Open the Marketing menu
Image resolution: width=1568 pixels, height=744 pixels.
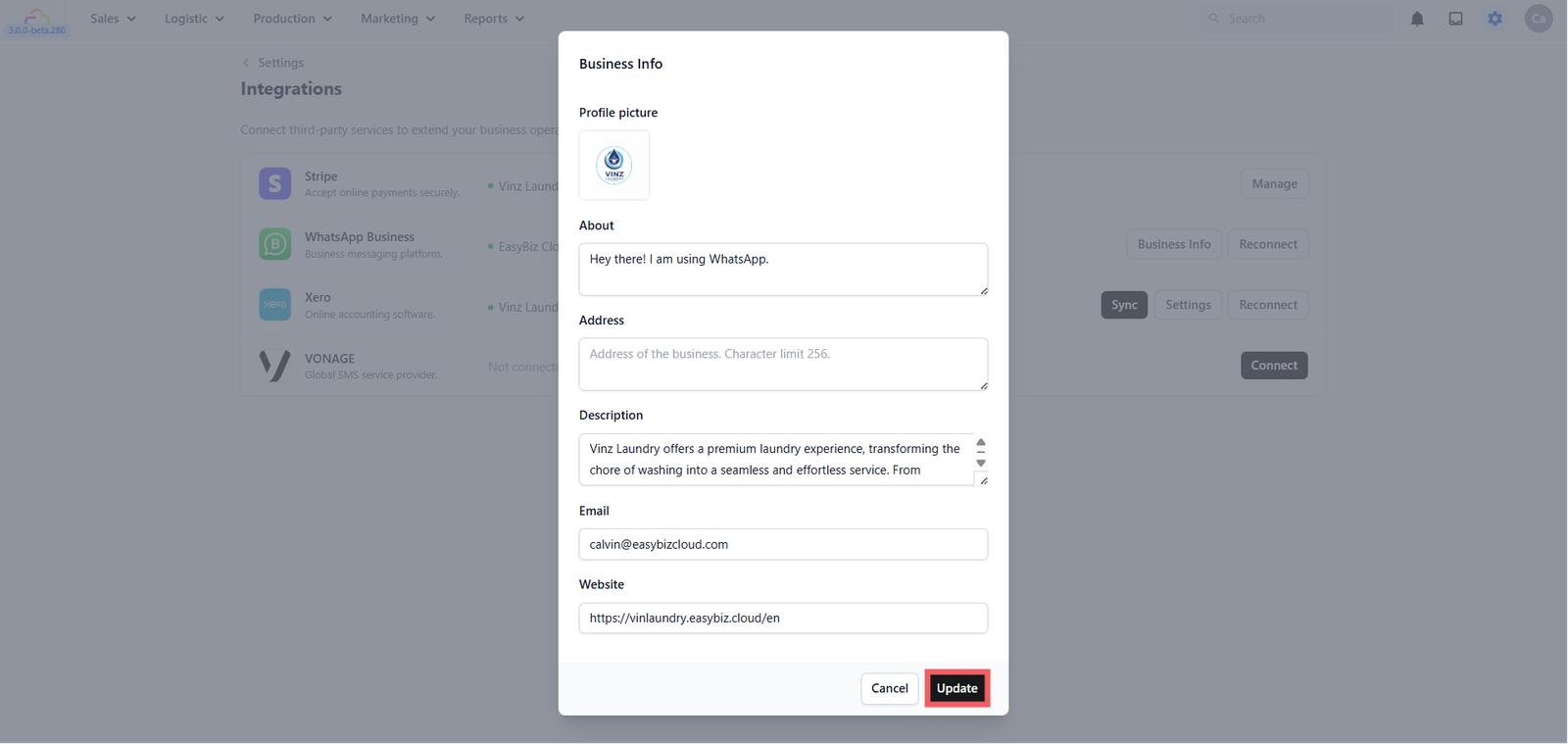398,19
